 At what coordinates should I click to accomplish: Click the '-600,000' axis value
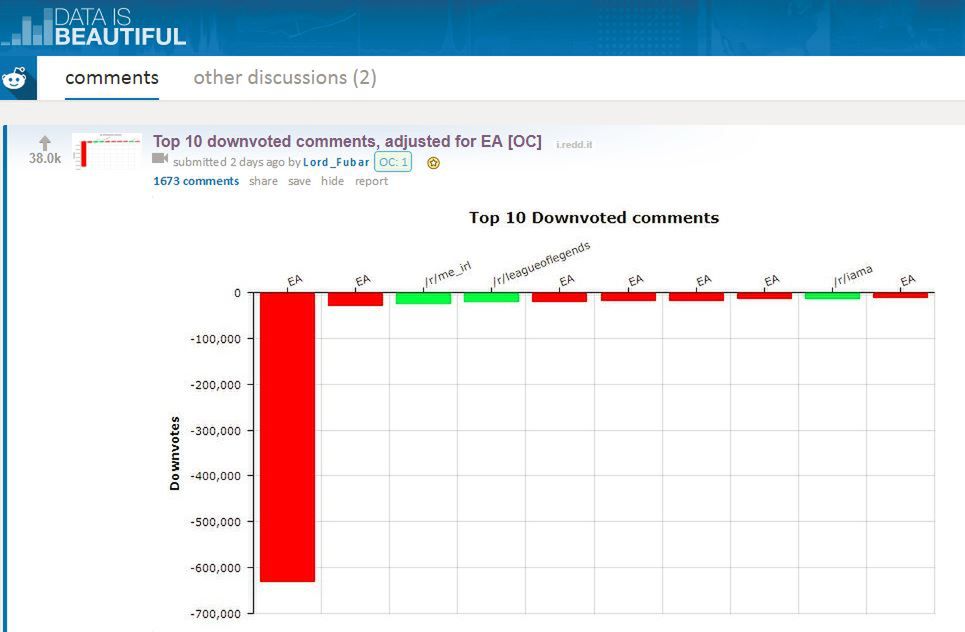pyautogui.click(x=215, y=568)
